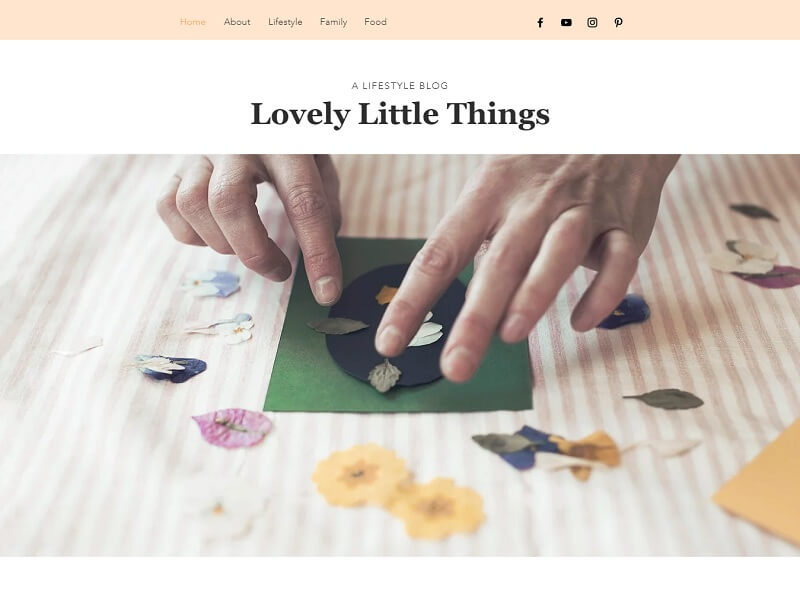Open the Pinterest social icon
The height and width of the screenshot is (600, 800).
point(618,22)
